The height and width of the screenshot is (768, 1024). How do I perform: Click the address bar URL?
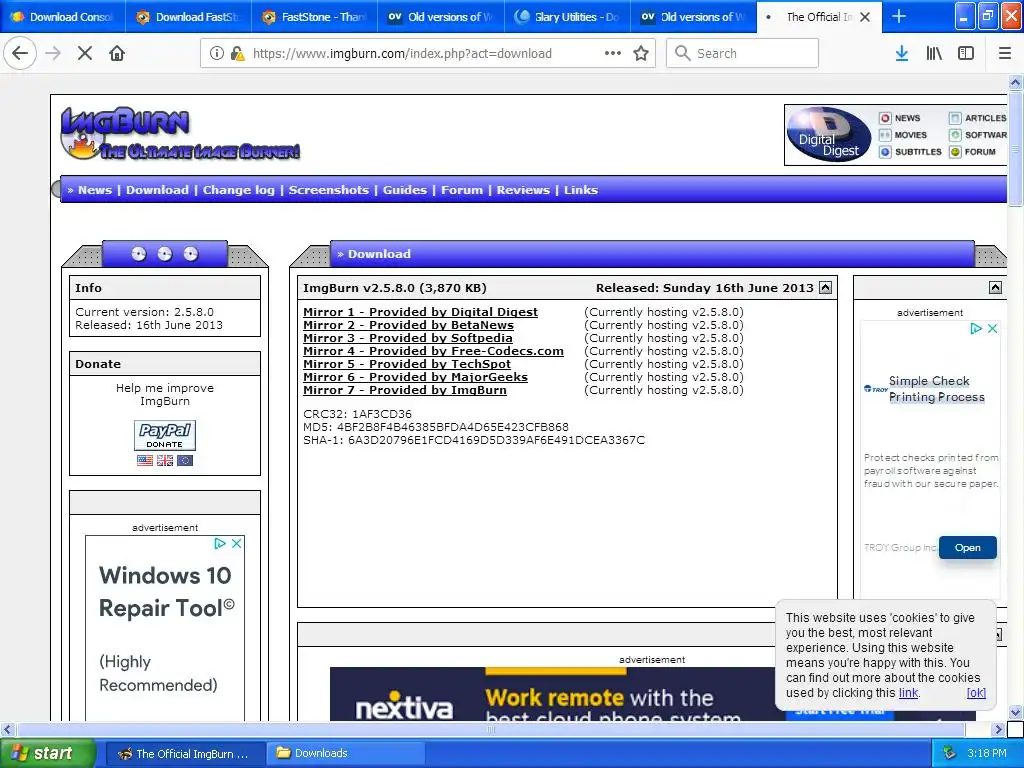pyautogui.click(x=402, y=53)
